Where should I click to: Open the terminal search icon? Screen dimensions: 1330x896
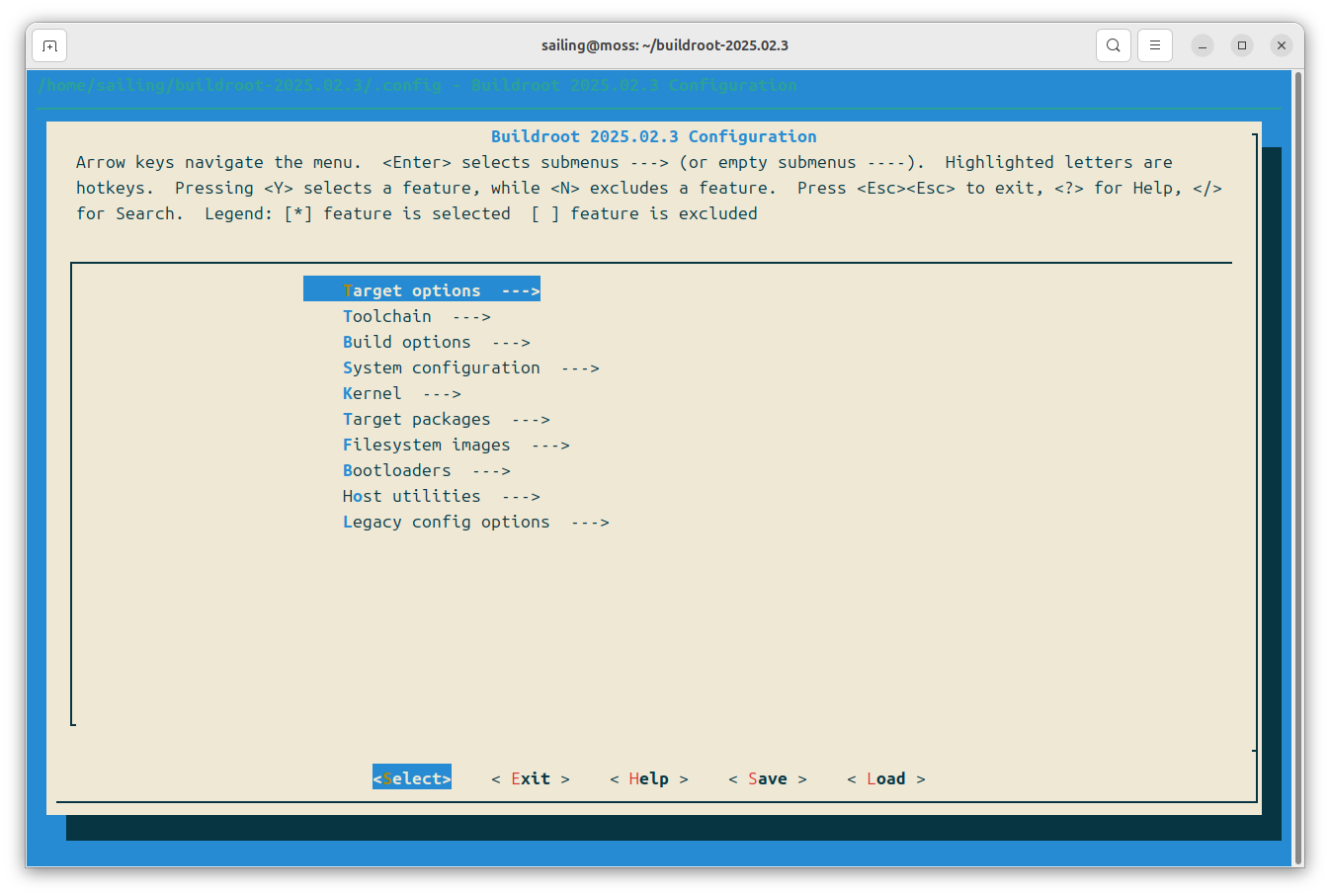coord(1113,45)
